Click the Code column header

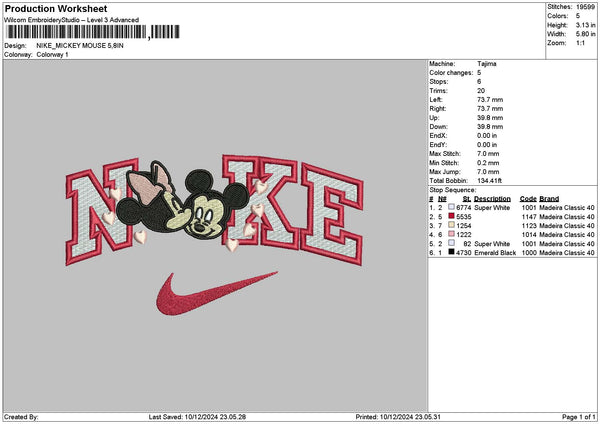[x=528, y=199]
